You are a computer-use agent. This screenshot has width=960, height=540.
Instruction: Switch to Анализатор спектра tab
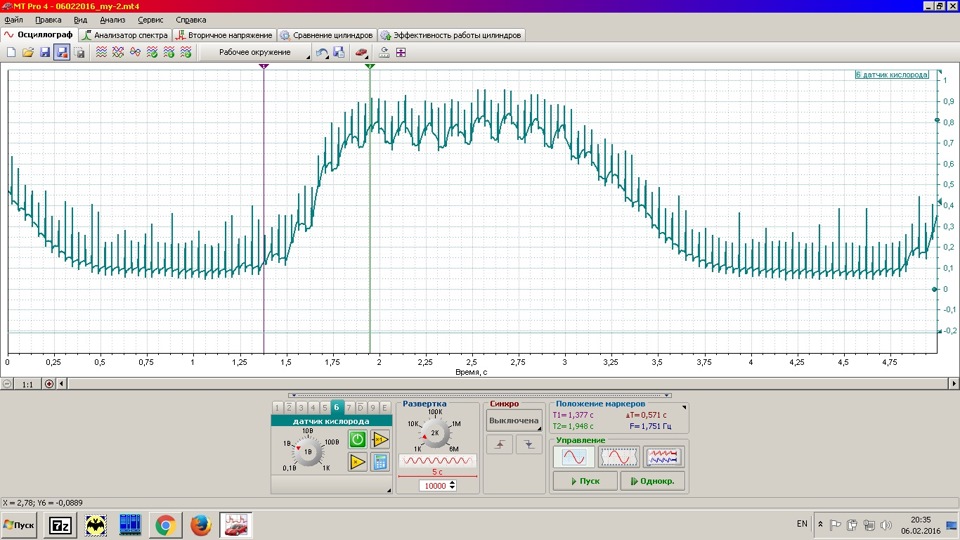125,35
